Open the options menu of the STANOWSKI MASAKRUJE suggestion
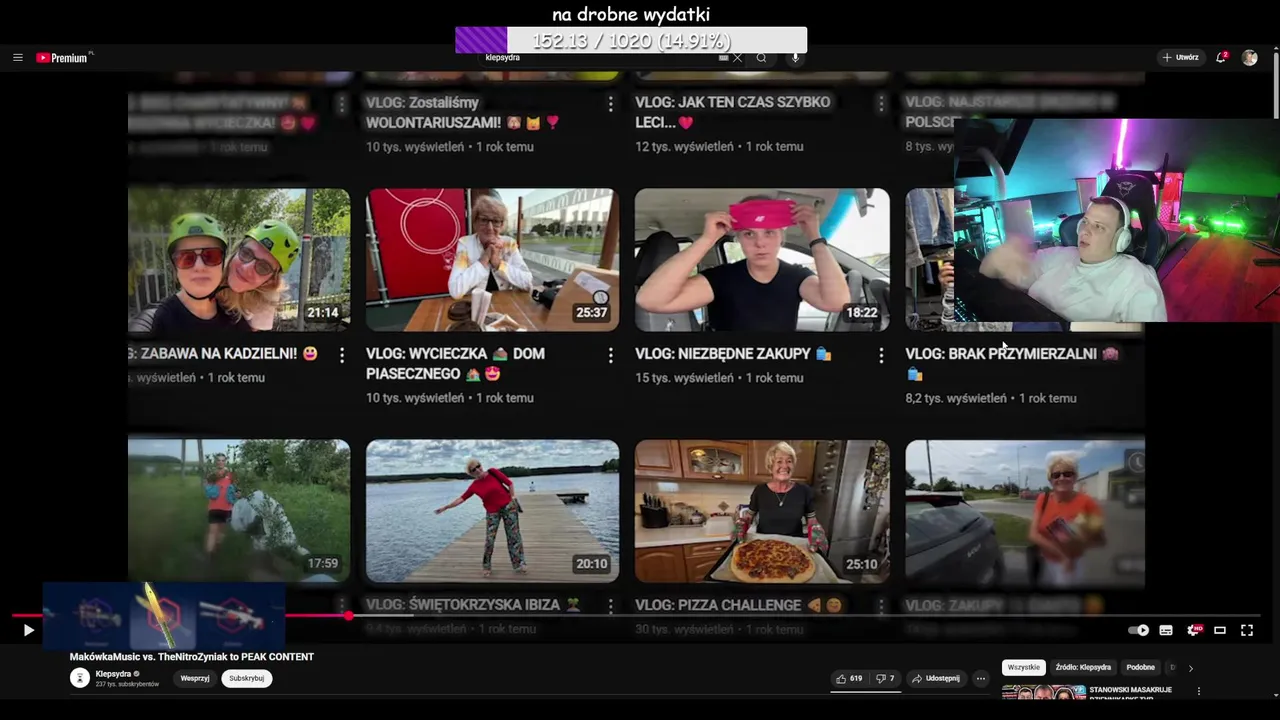This screenshot has width=1280, height=720. (1199, 691)
